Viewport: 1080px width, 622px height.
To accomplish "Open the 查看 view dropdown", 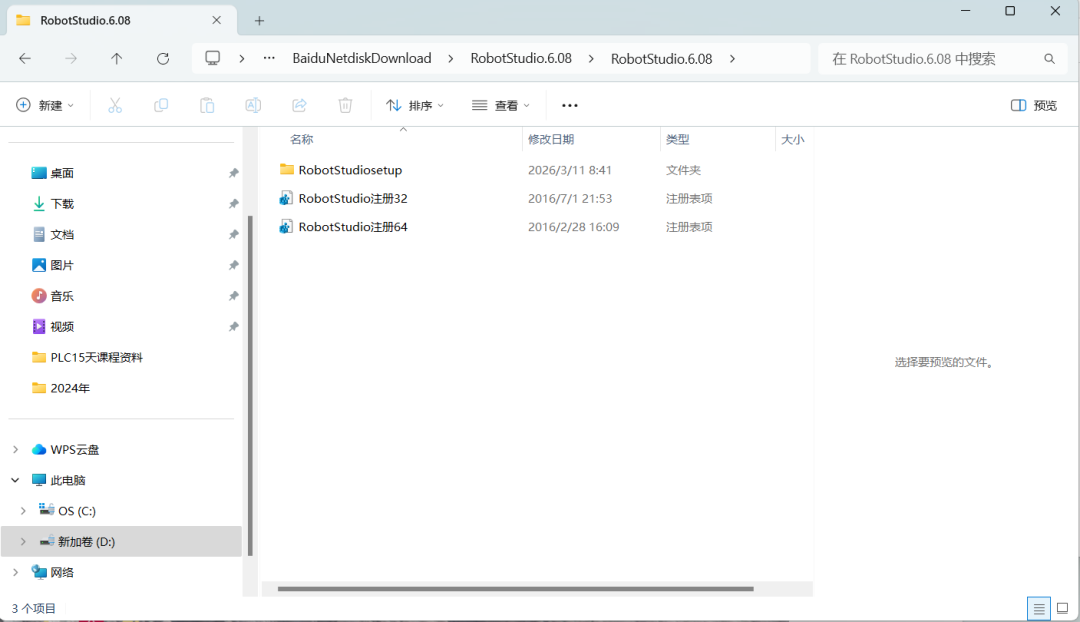I will [x=500, y=105].
